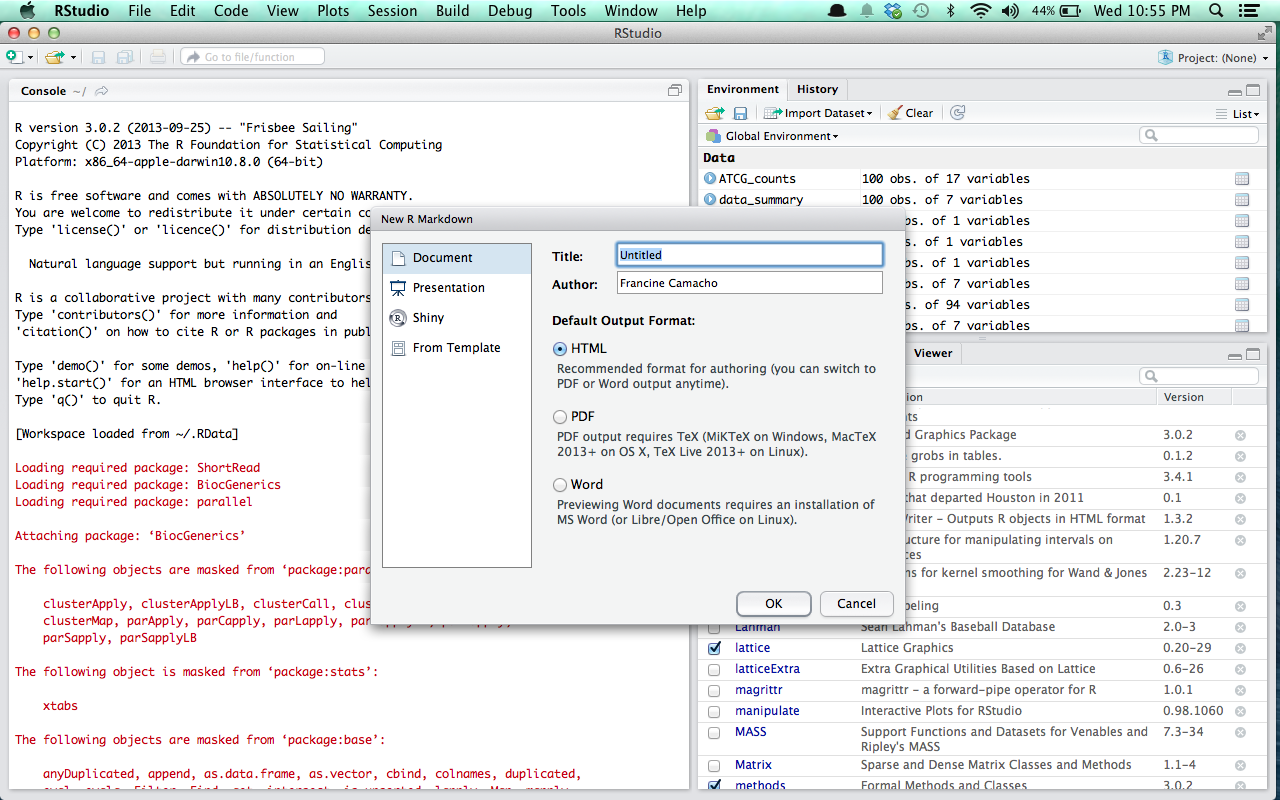1280x800 pixels.
Task: Click the Document icon in the New R Markdown dialog
Action: [398, 258]
